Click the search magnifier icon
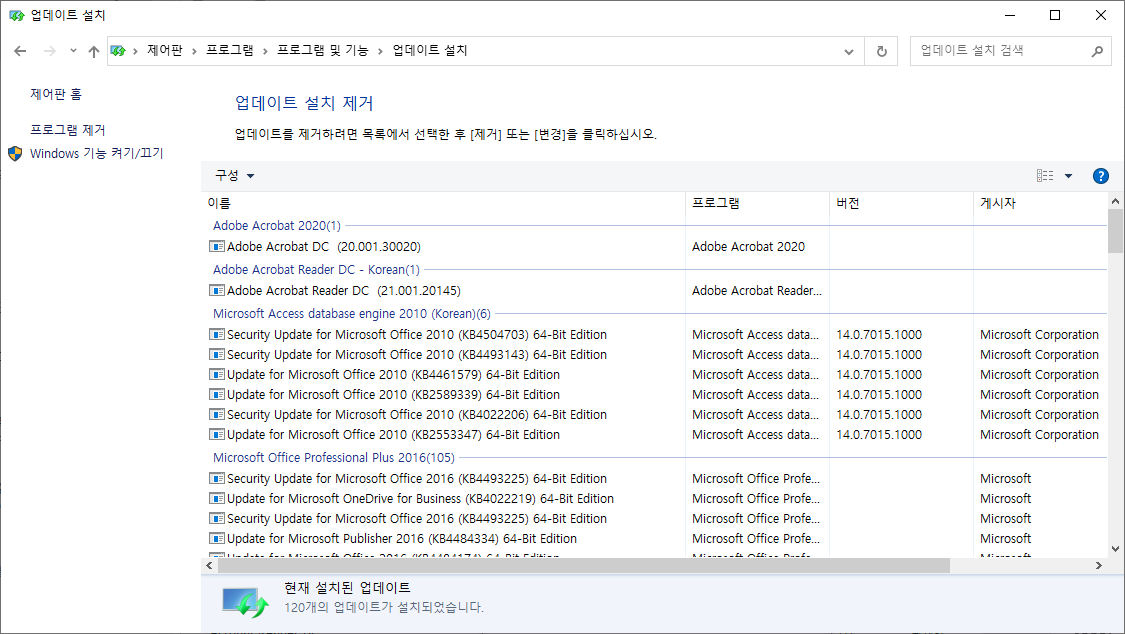The height and width of the screenshot is (634, 1125). click(1097, 51)
